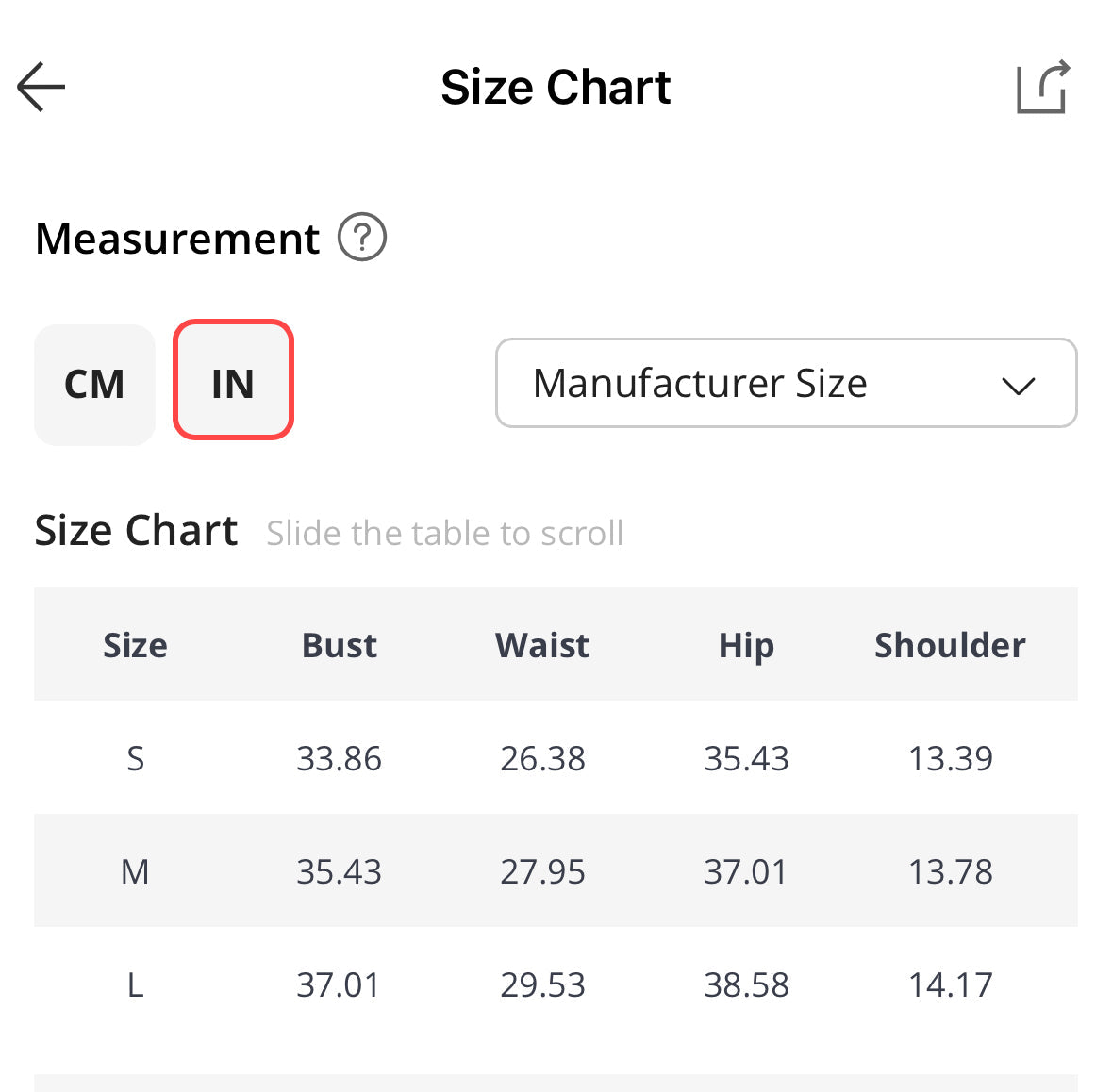The height and width of the screenshot is (1092, 1112).
Task: Tap the Shoulder column header
Action: coord(950,645)
